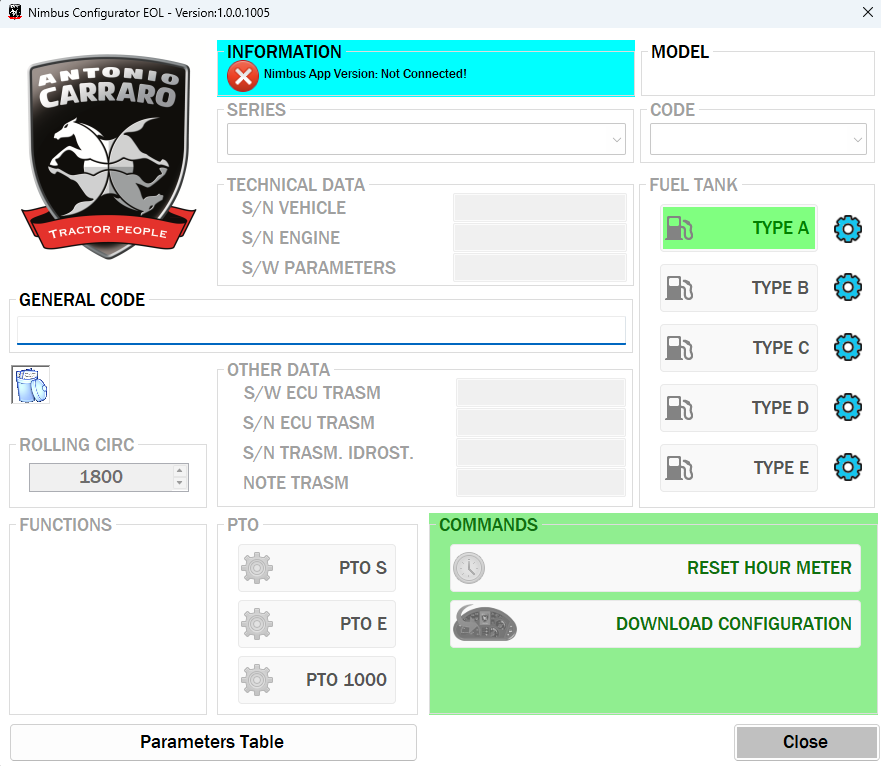The image size is (881, 766).
Task: Click the red error icon in Information
Action: pyautogui.click(x=243, y=76)
